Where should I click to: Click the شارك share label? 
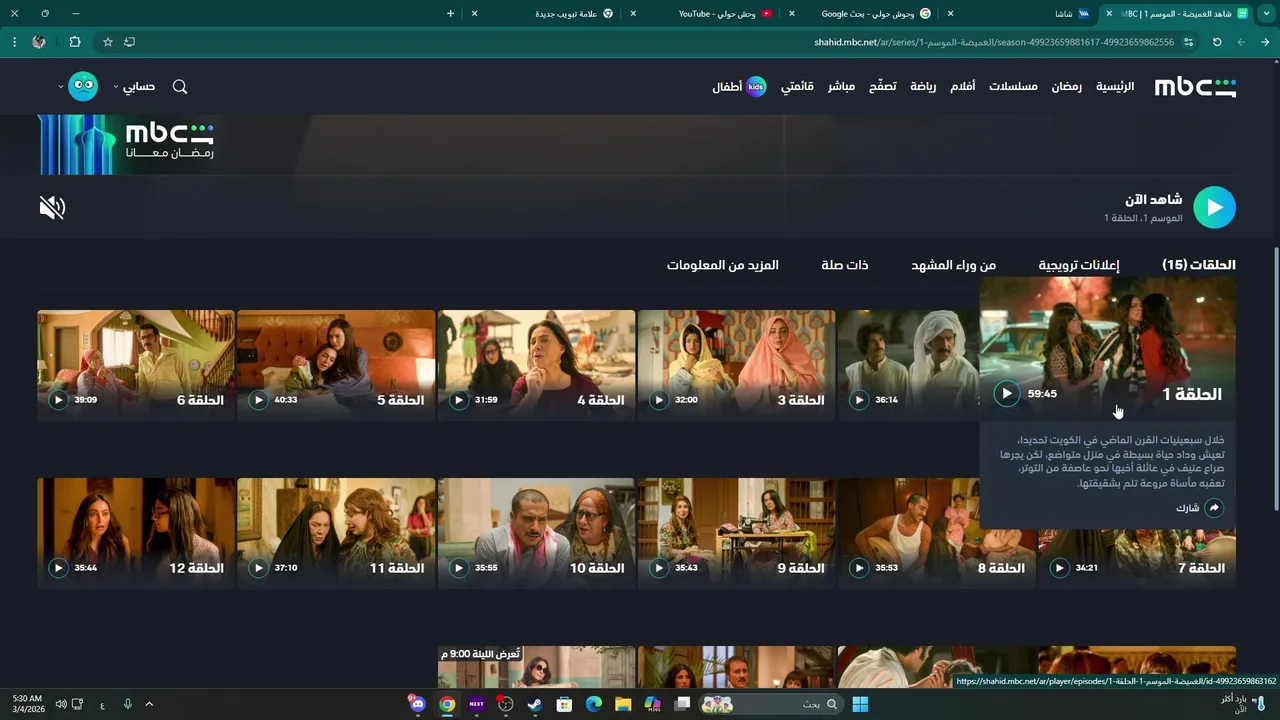1187,508
